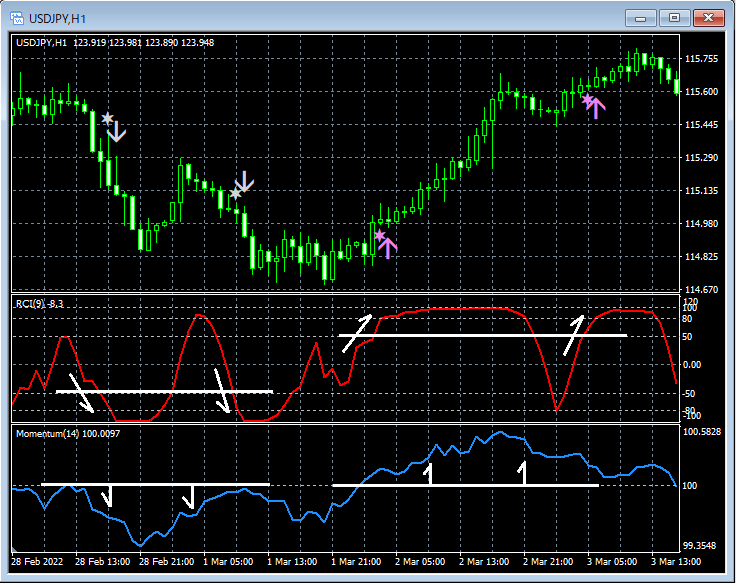The width and height of the screenshot is (737, 583).
Task: Click price level 115.600 on the price axis
Action: coord(701,92)
